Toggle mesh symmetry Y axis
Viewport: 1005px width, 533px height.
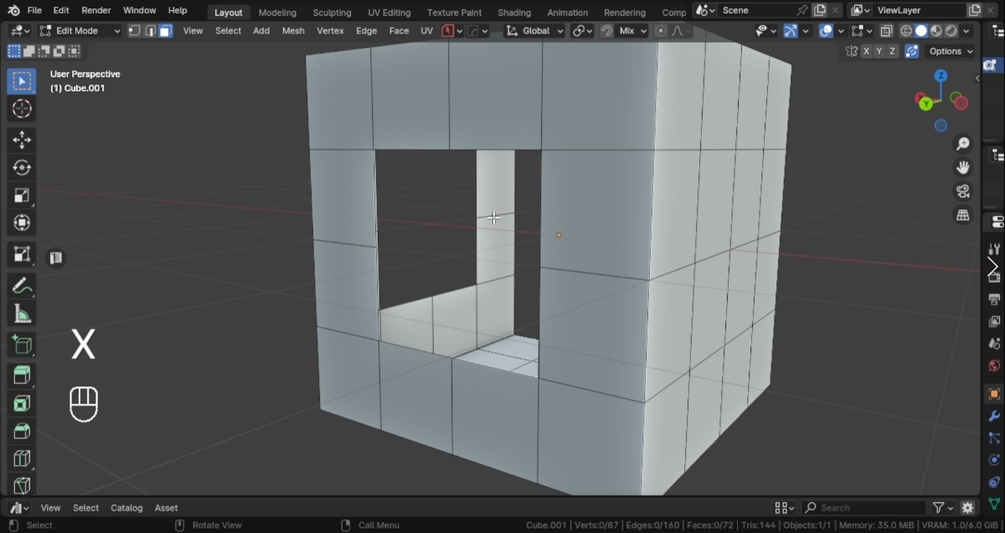879,51
